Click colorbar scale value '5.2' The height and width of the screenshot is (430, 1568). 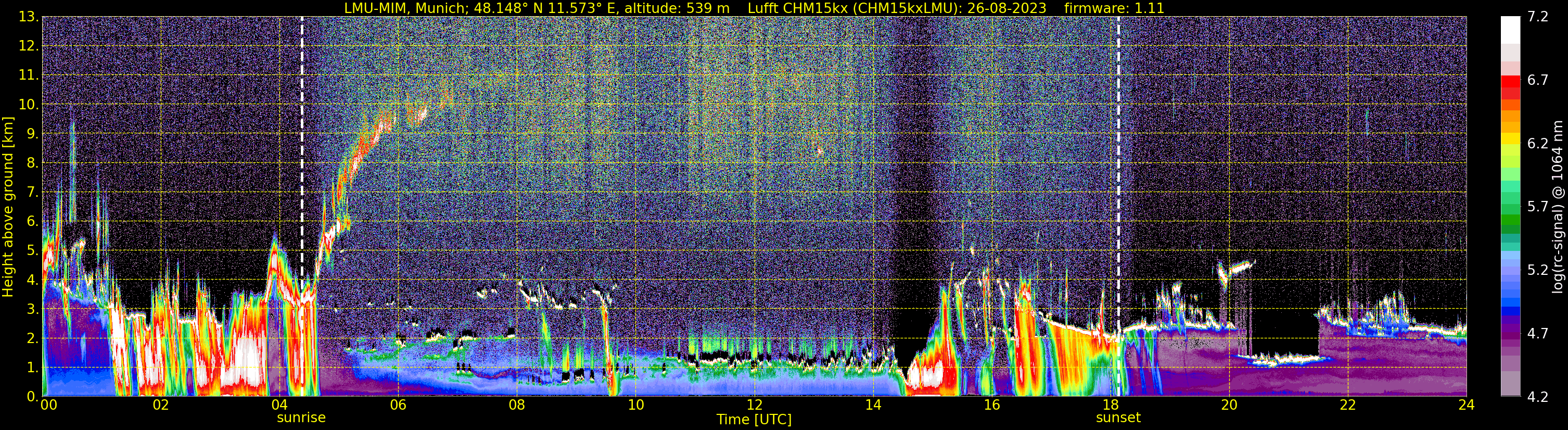[x=1538, y=270]
